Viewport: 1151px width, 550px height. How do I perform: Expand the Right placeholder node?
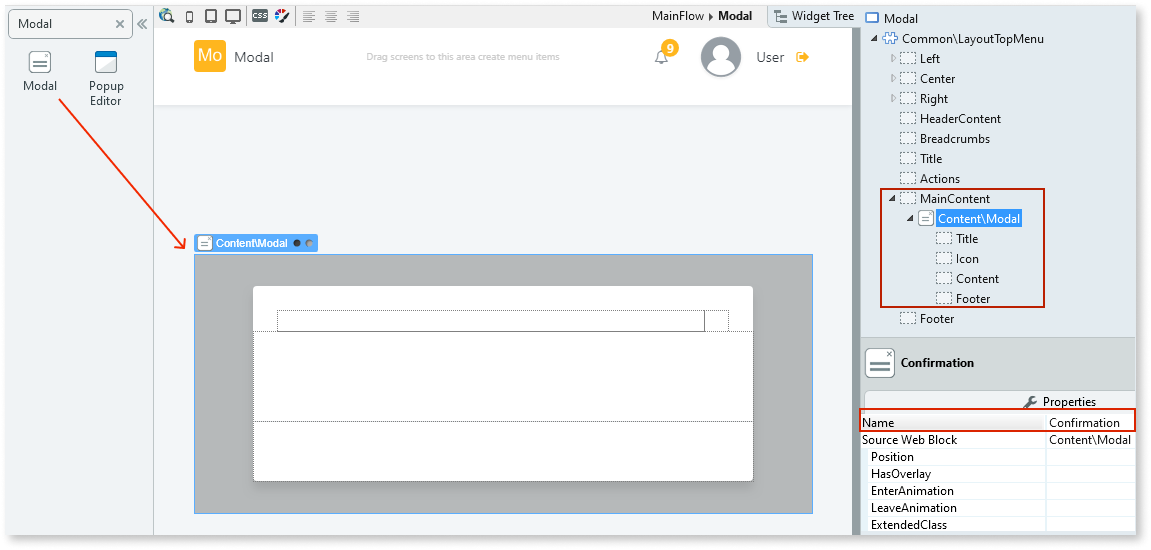(893, 98)
